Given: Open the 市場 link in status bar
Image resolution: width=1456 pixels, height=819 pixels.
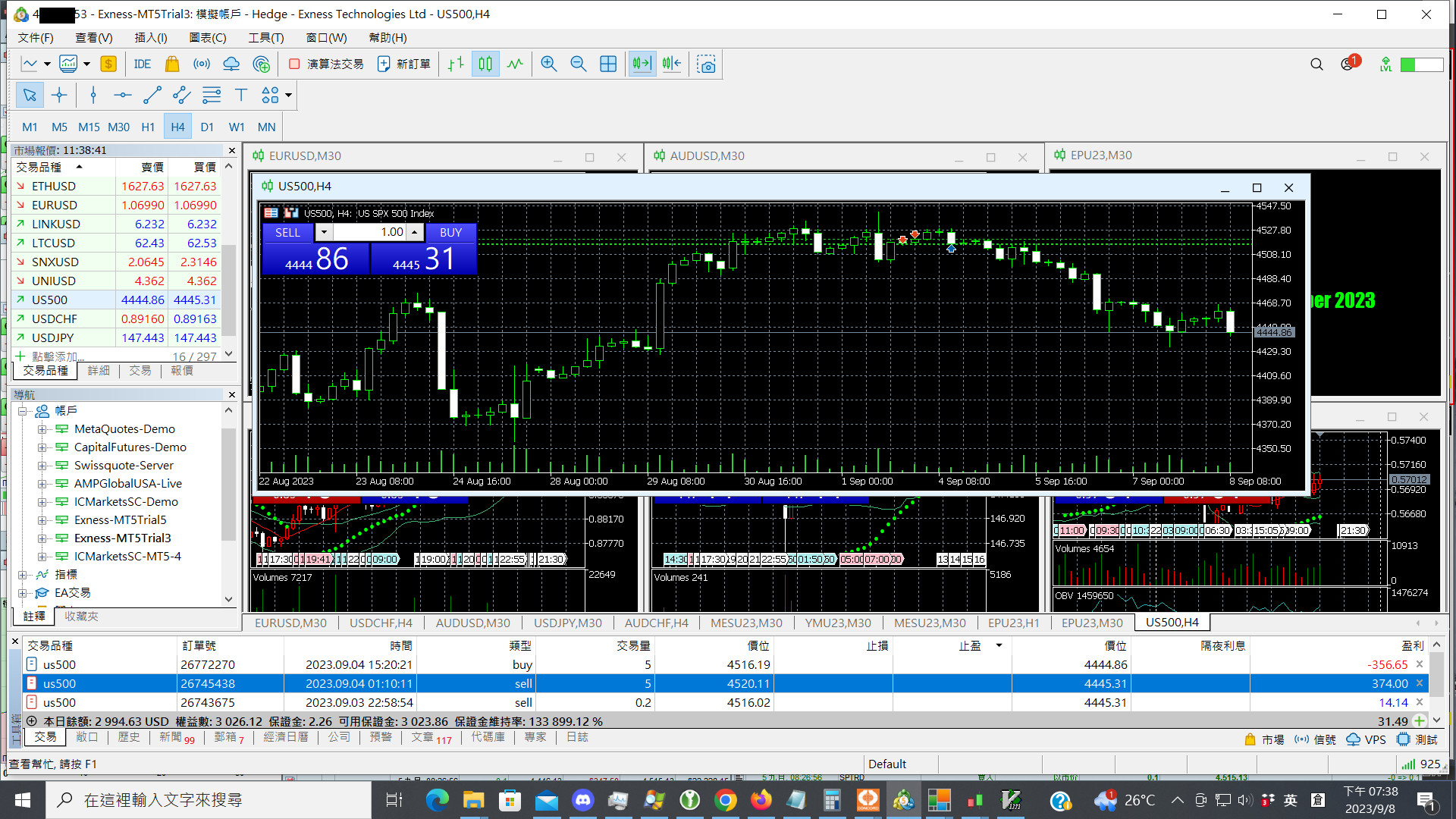Looking at the screenshot, I should [x=1264, y=739].
